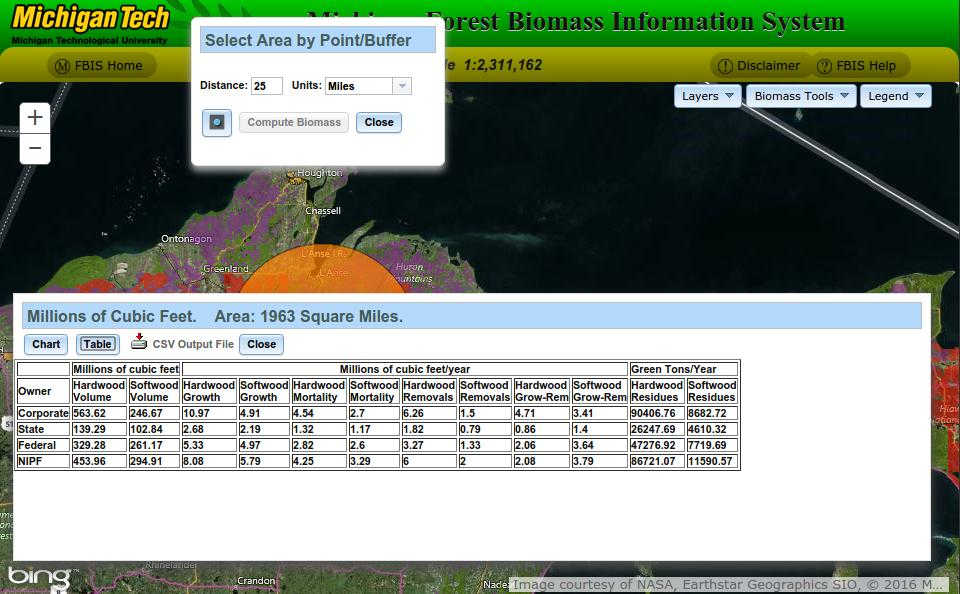Expand the Legend dropdown
Screen dimensions: 960x594
tap(895, 96)
